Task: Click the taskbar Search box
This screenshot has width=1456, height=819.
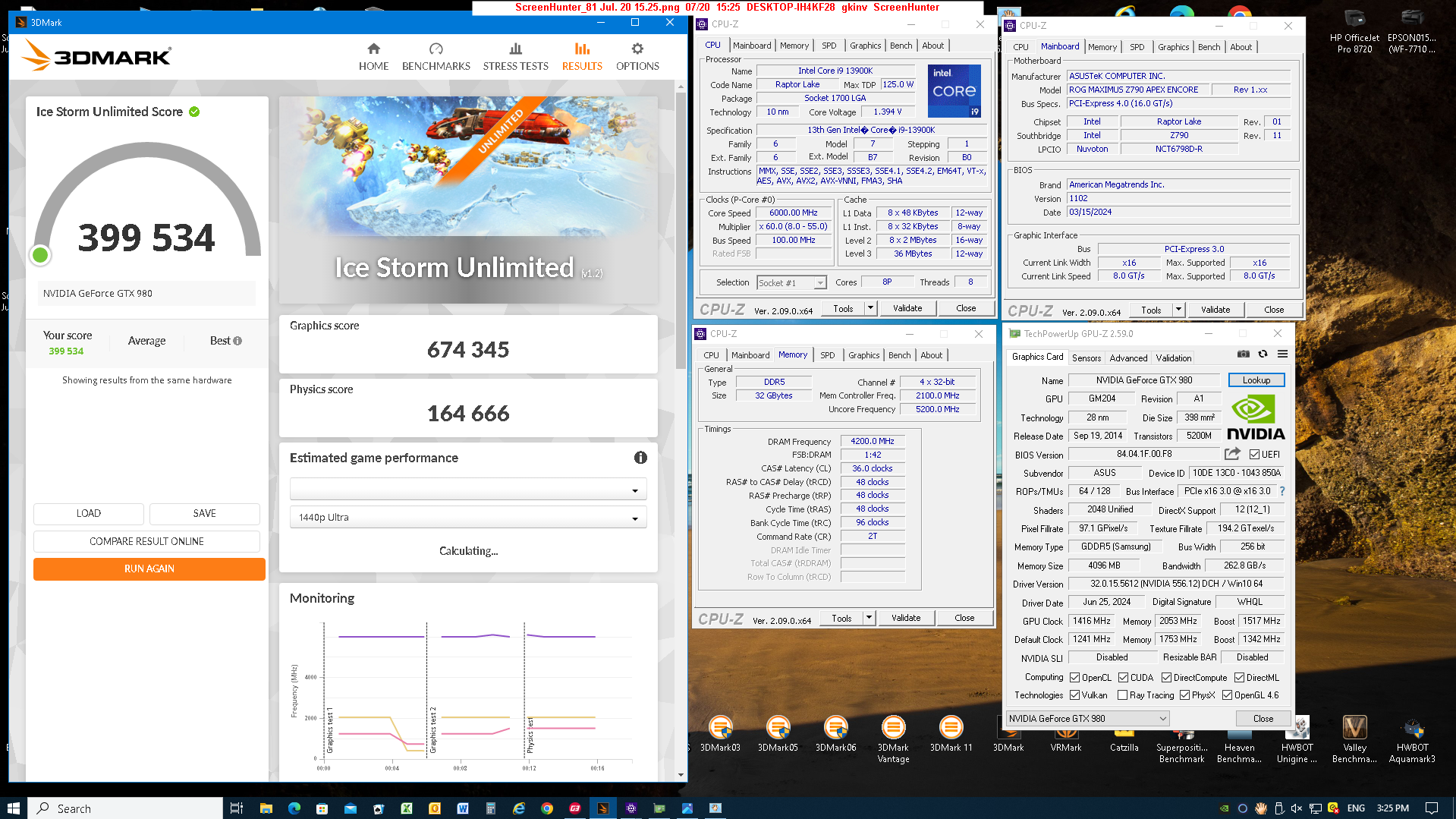Action: (126, 808)
